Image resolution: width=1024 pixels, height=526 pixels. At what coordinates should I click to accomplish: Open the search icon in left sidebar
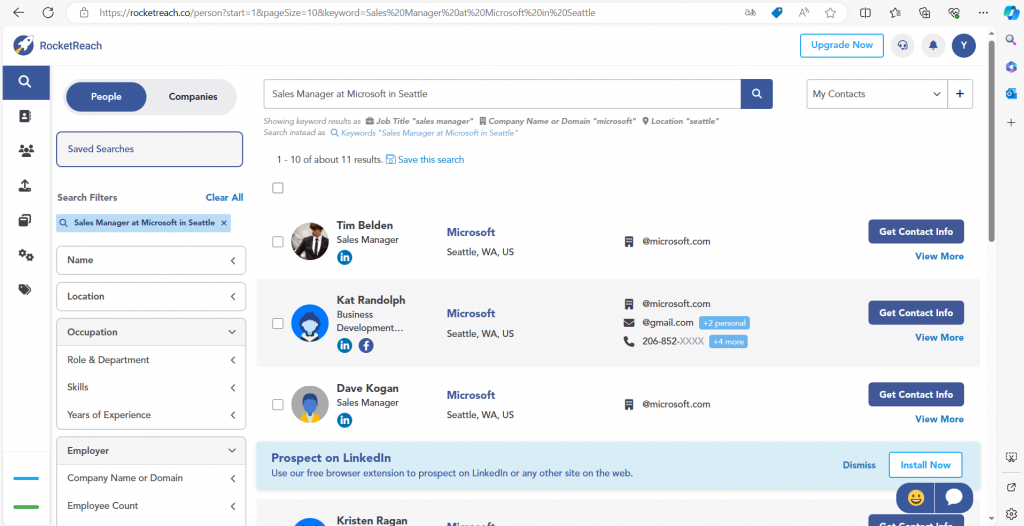(x=25, y=82)
